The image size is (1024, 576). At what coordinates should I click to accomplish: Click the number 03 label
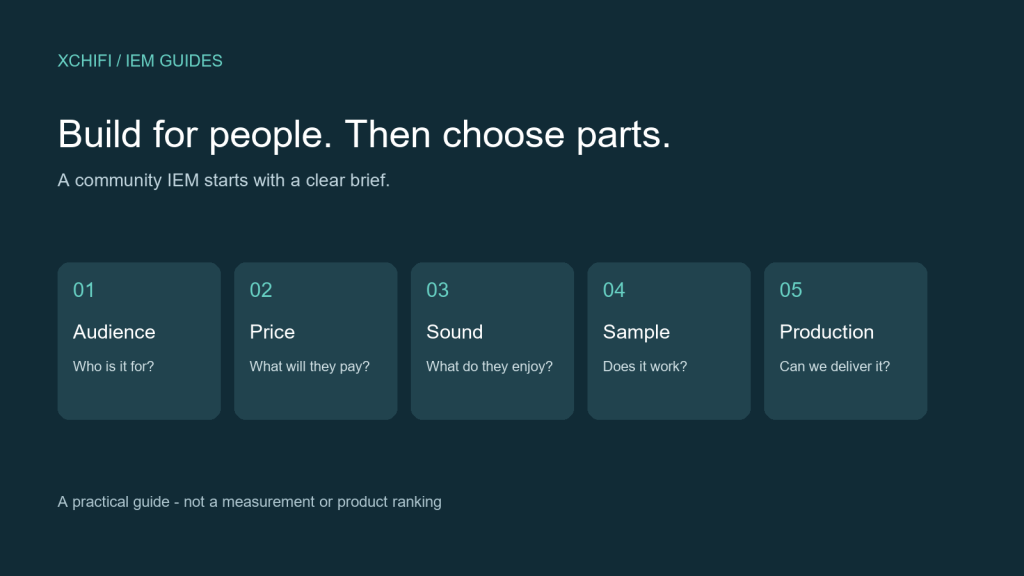(438, 290)
